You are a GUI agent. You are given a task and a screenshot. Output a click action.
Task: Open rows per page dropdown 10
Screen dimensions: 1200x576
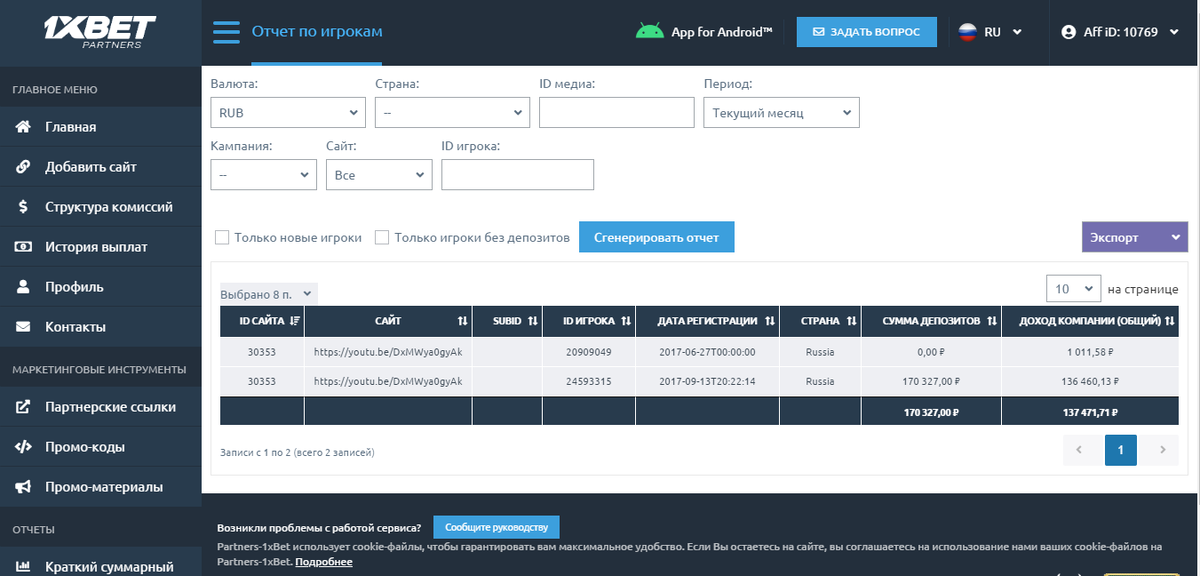(1073, 289)
